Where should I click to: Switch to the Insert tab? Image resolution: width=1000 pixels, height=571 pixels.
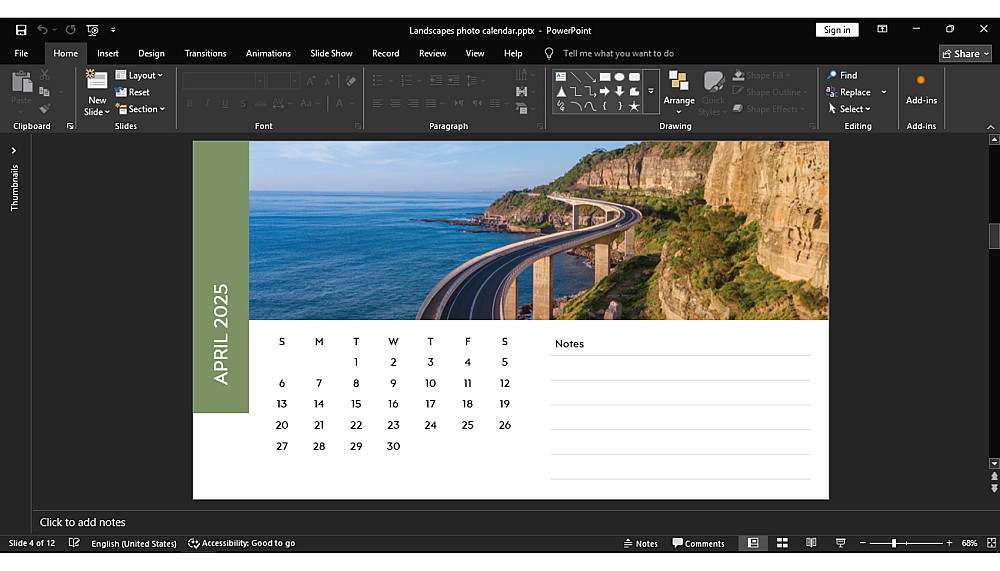[x=108, y=54]
